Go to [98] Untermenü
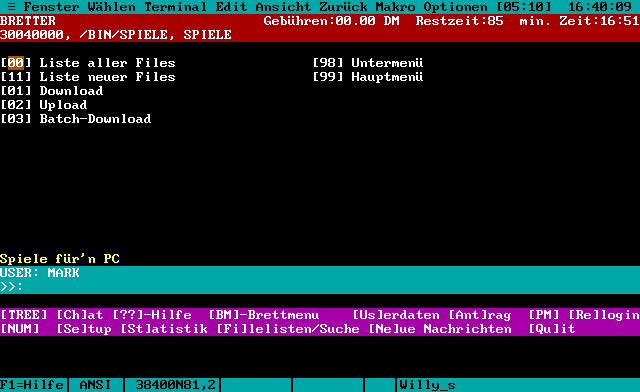Viewport: 640px width, 392px height. [x=368, y=63]
